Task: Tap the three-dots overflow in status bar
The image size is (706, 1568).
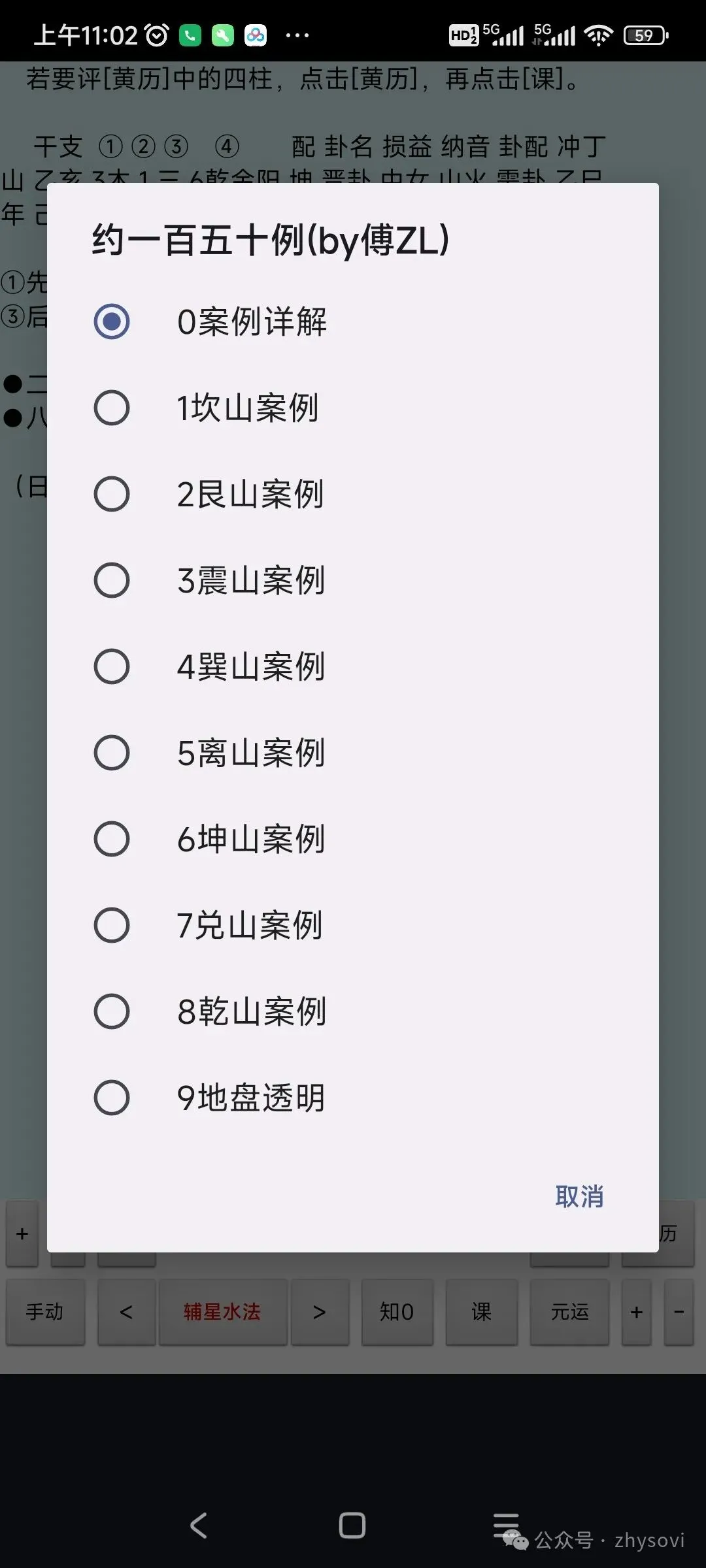Action: click(297, 35)
